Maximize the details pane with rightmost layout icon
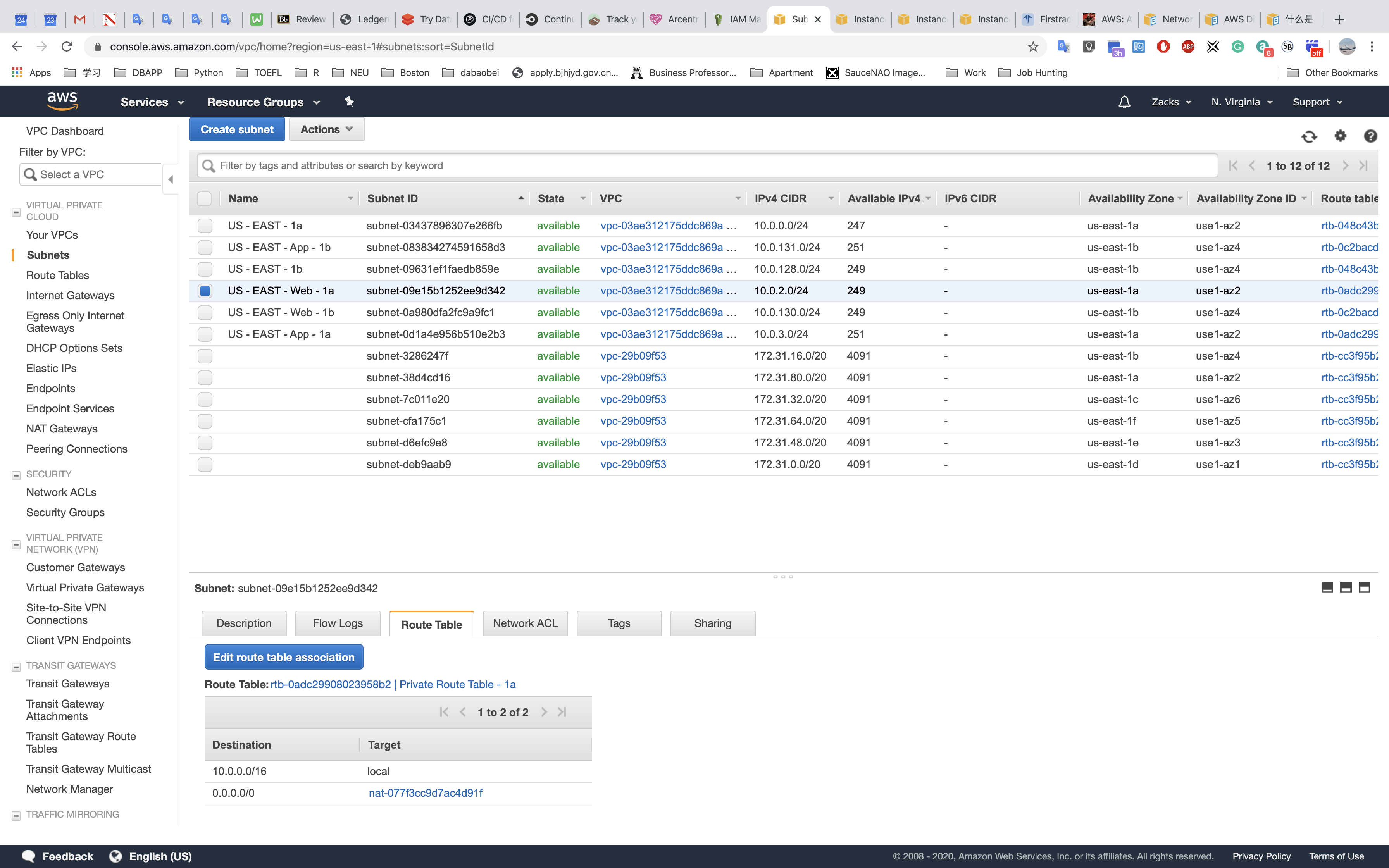Viewport: 1389px width, 868px height. tap(1364, 587)
